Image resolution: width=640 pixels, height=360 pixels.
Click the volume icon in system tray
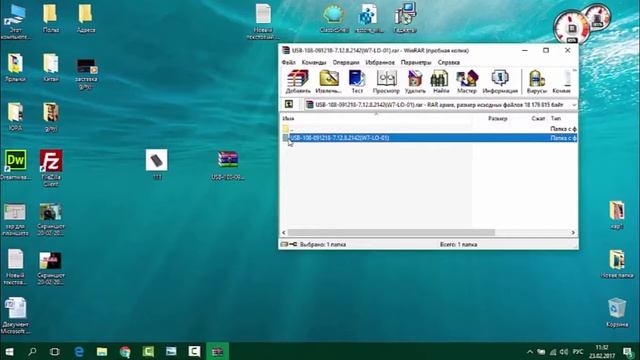click(x=564, y=352)
